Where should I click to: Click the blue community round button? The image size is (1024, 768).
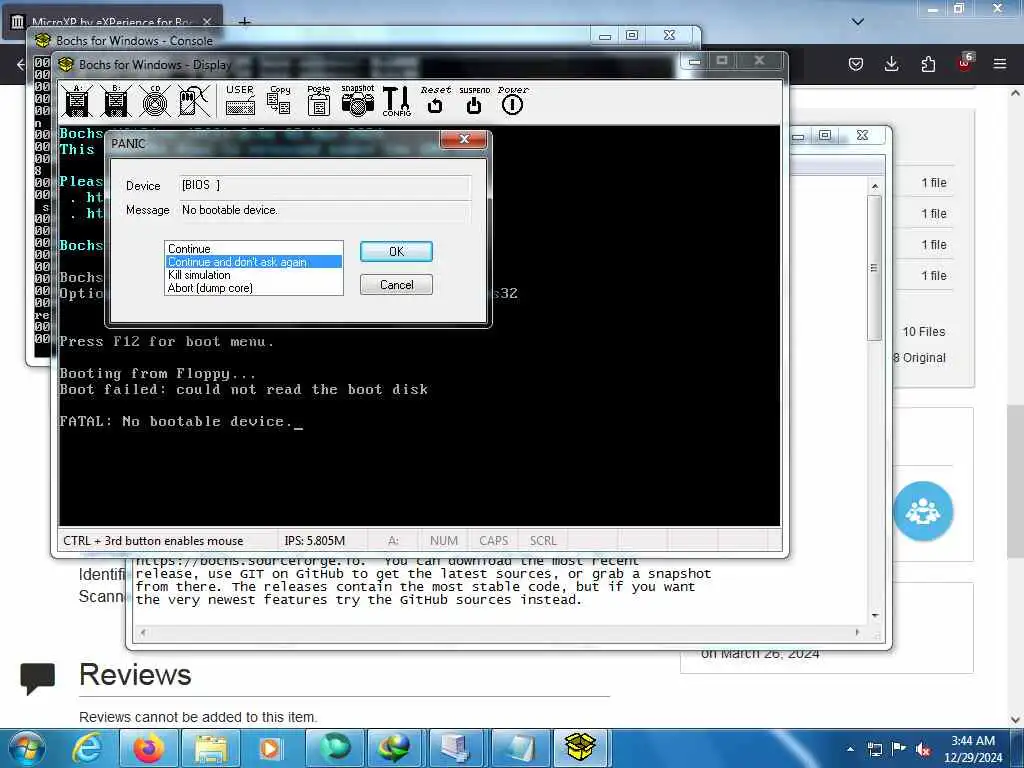[923, 511]
